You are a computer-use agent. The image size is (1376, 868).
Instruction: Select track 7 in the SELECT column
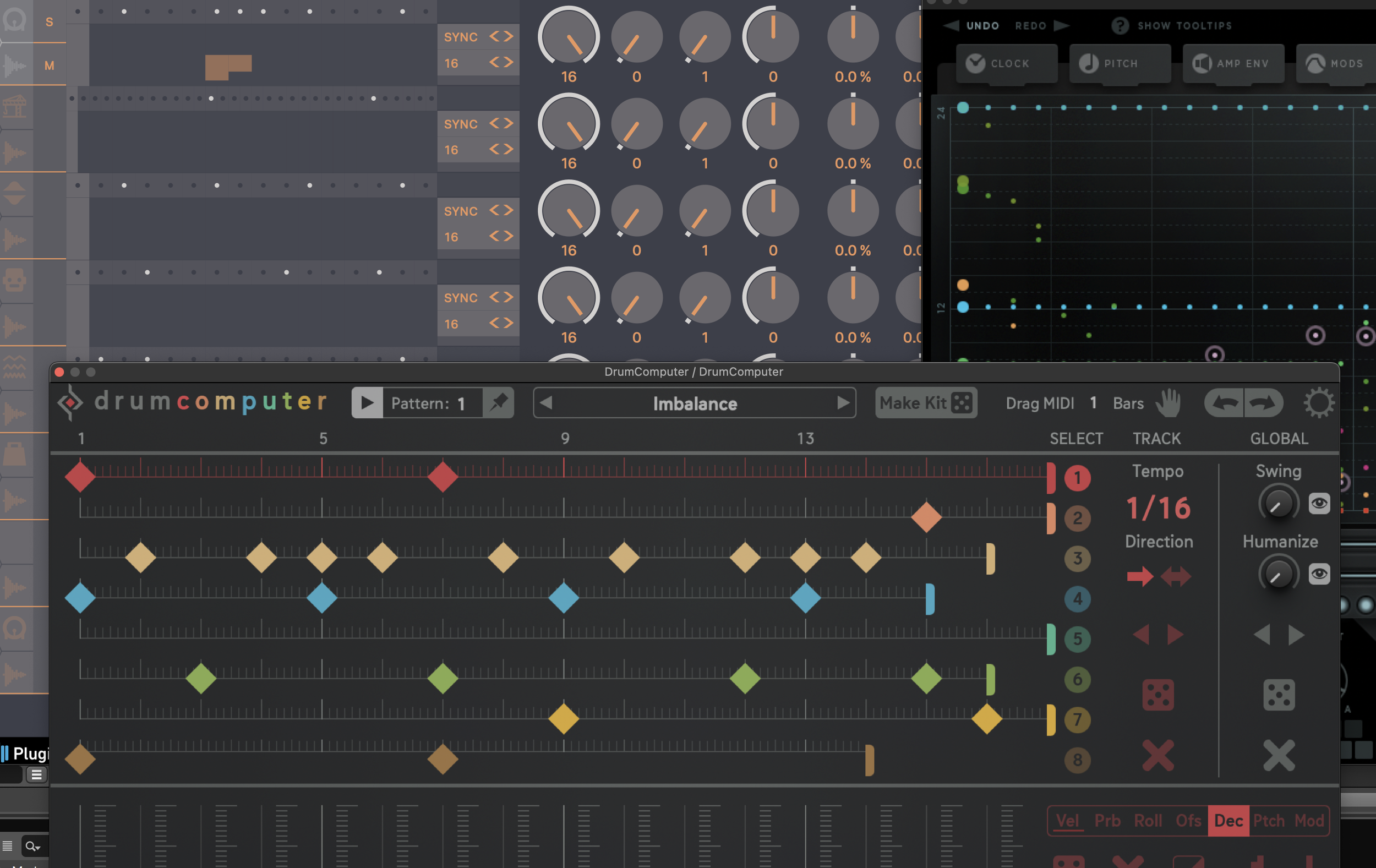pos(1077,719)
